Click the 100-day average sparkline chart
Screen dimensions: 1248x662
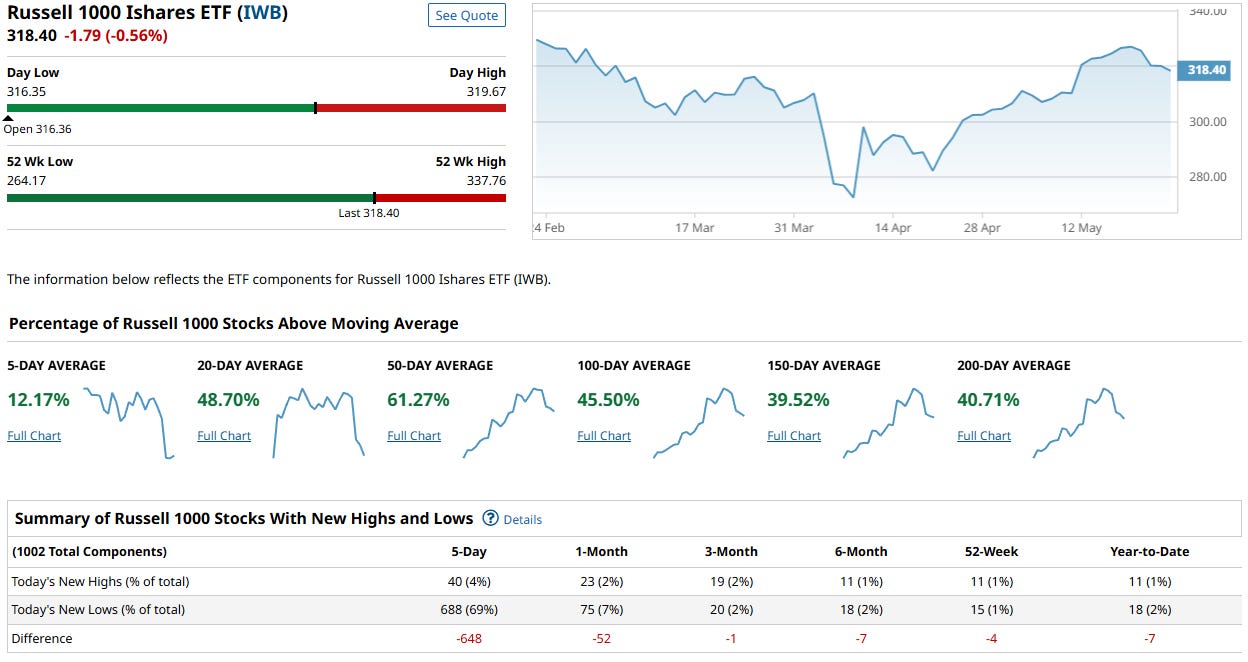[x=699, y=423]
